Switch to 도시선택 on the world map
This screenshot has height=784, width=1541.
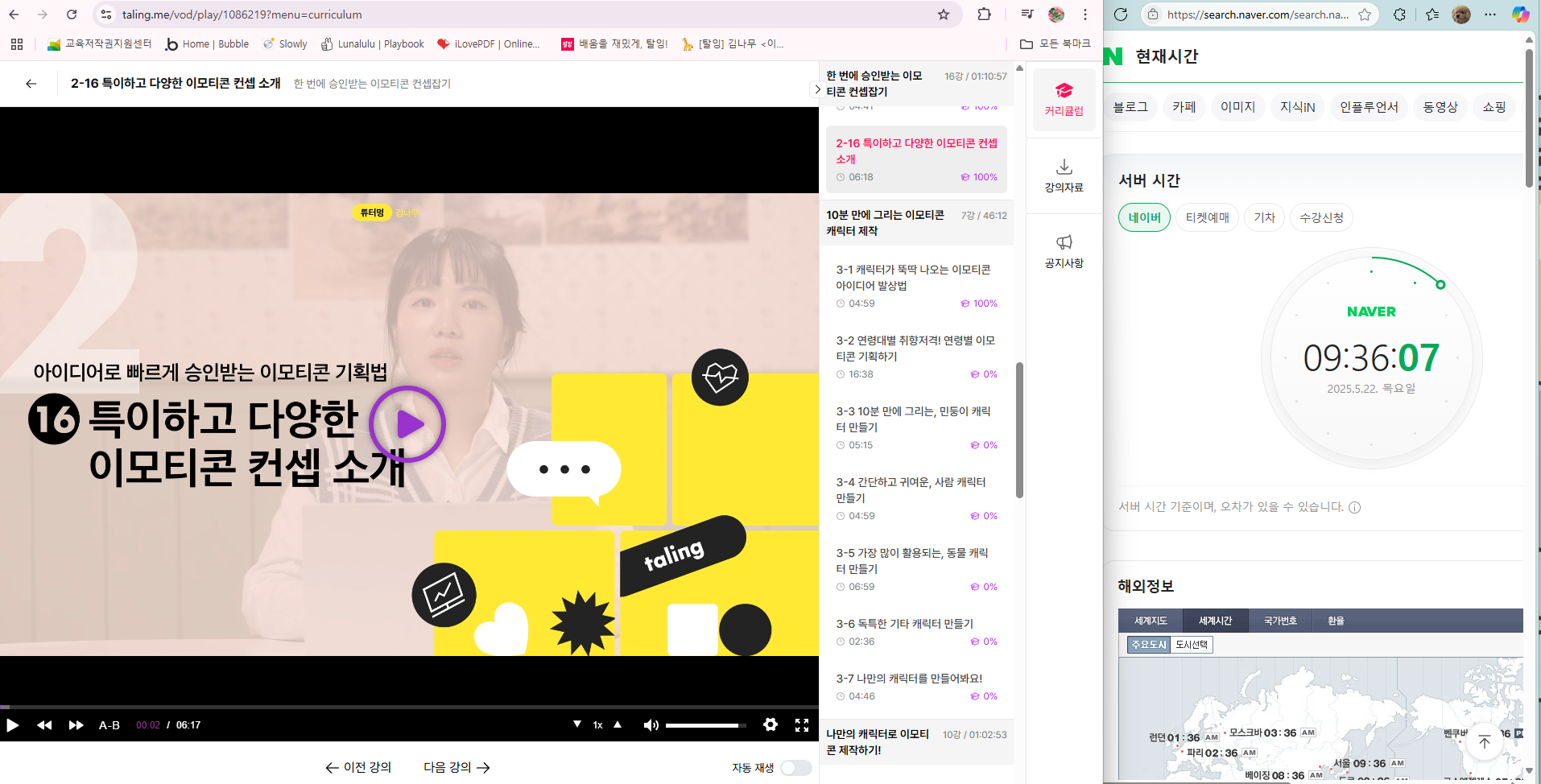tap(1190, 644)
